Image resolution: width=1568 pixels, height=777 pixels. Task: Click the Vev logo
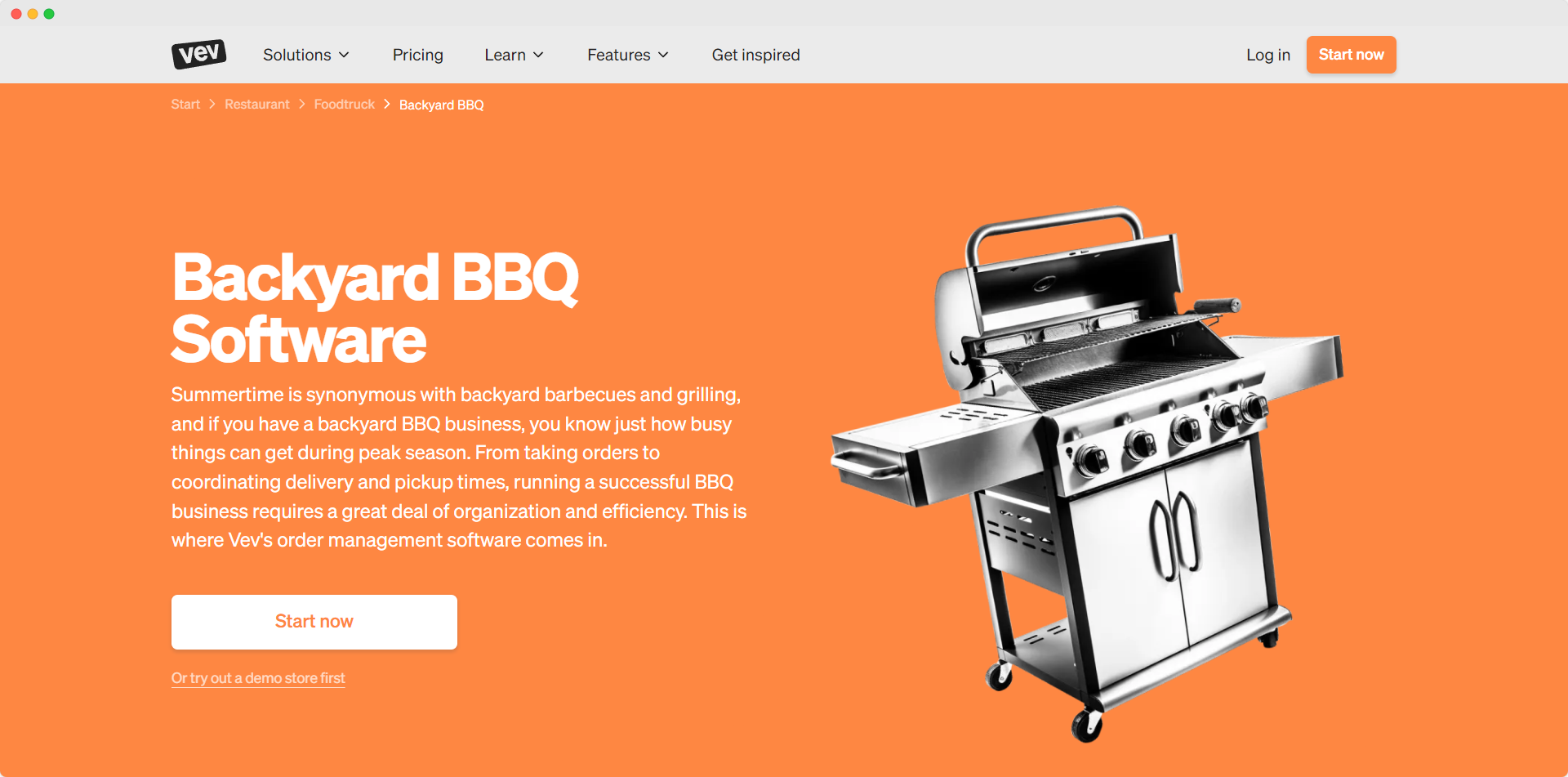coord(198,54)
